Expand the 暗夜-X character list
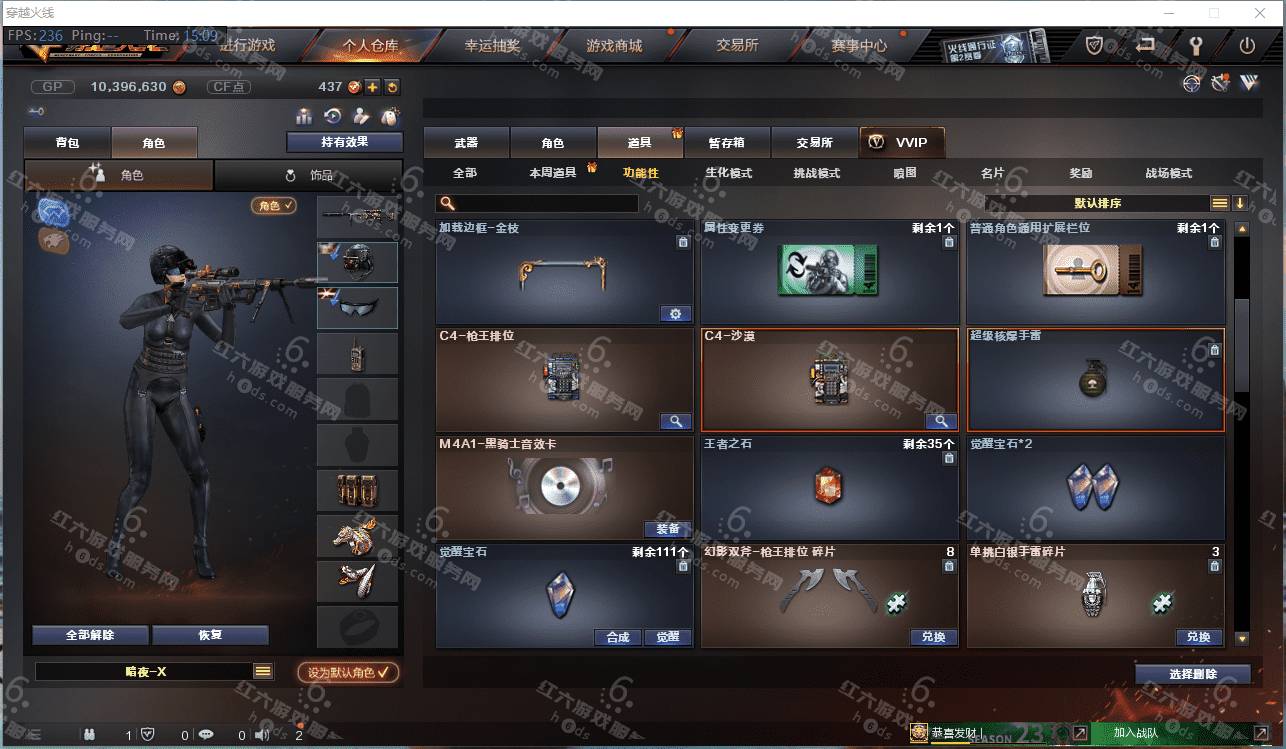The image size is (1286, 749). pyautogui.click(x=263, y=671)
